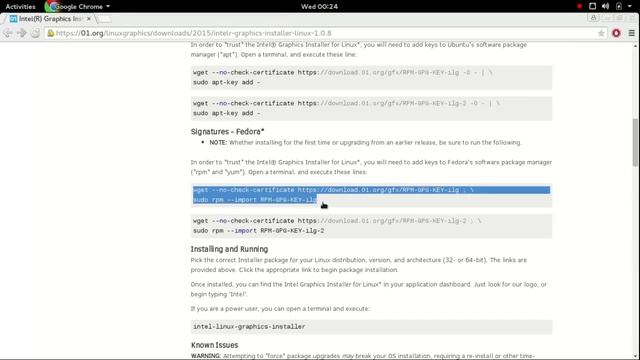Click the NOTE: bullet text
This screenshot has width=640, height=360.
[365, 142]
